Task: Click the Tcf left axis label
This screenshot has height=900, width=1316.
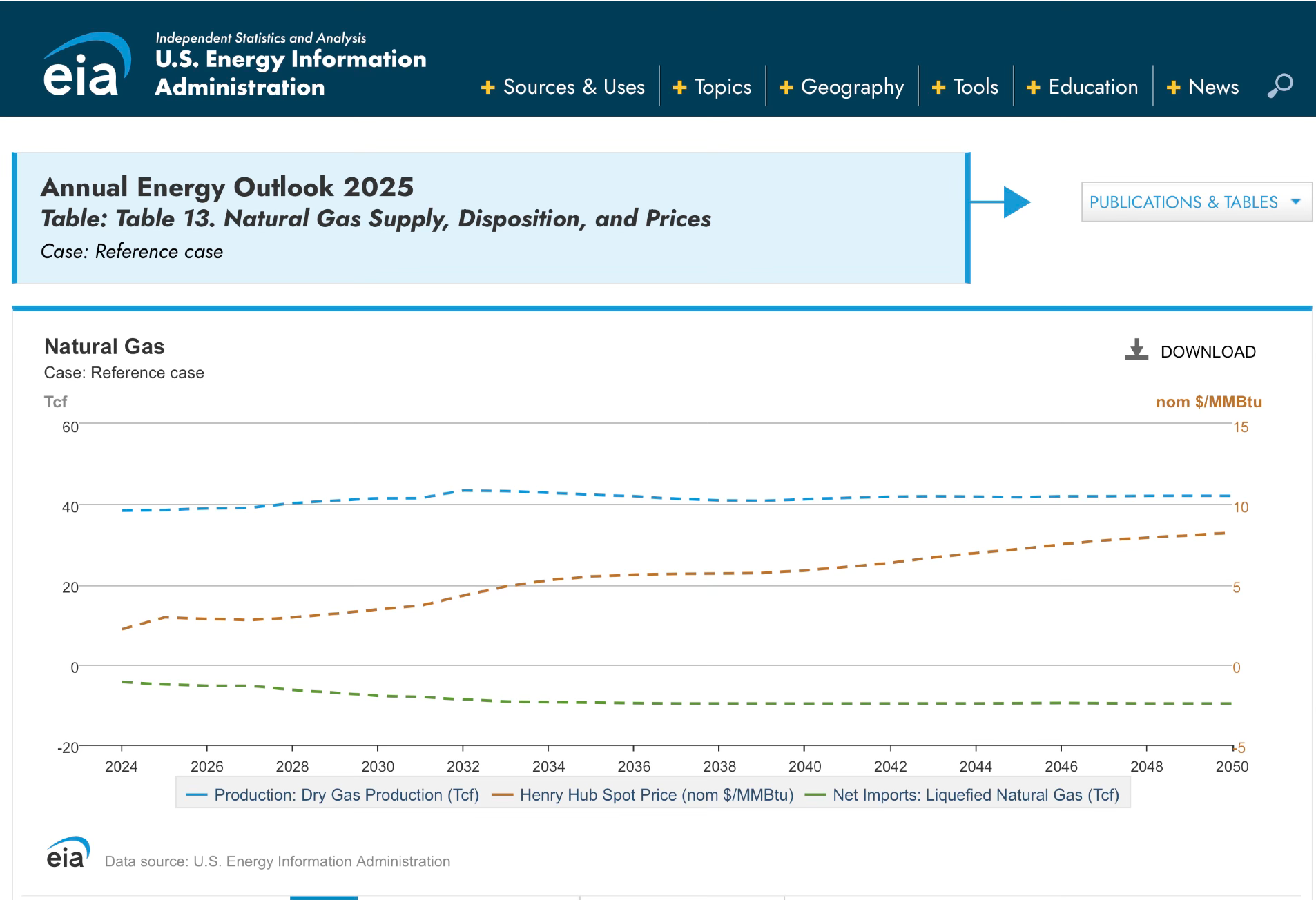Action: pos(55,402)
